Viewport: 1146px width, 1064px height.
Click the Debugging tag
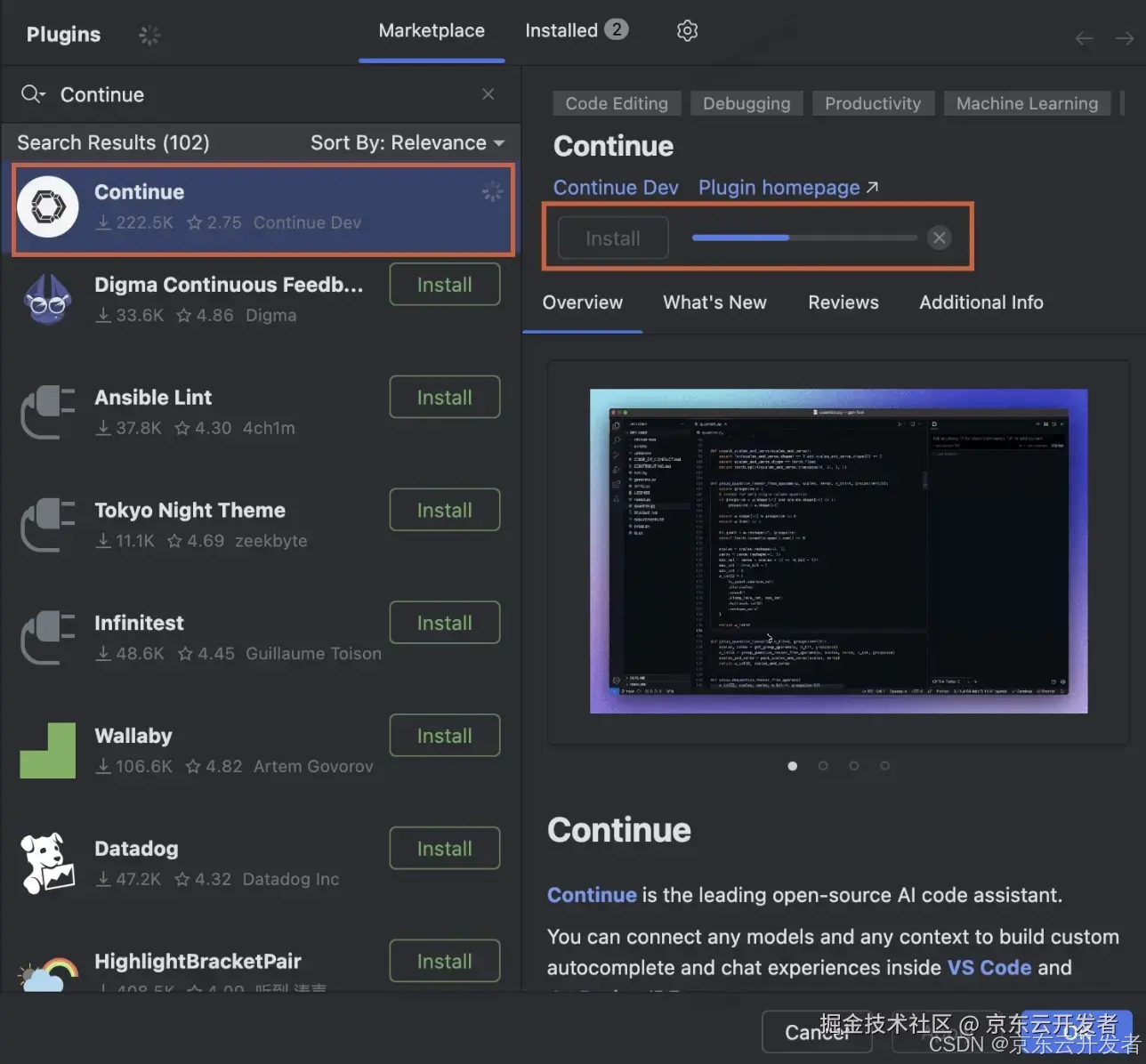pos(747,103)
